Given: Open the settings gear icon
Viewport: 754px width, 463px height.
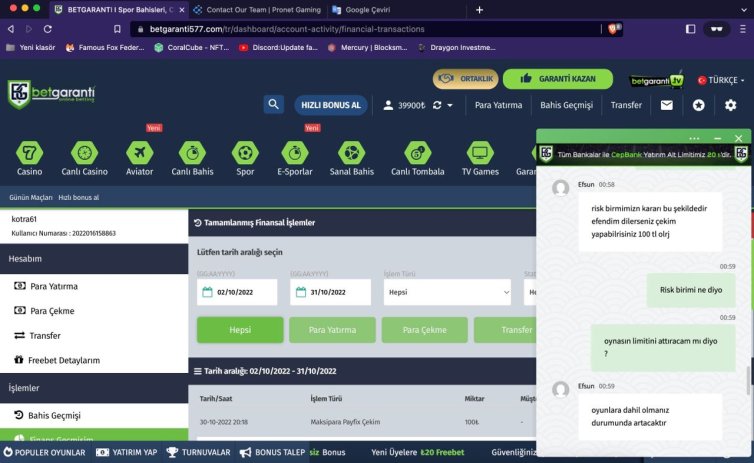Looking at the screenshot, I should [x=730, y=105].
